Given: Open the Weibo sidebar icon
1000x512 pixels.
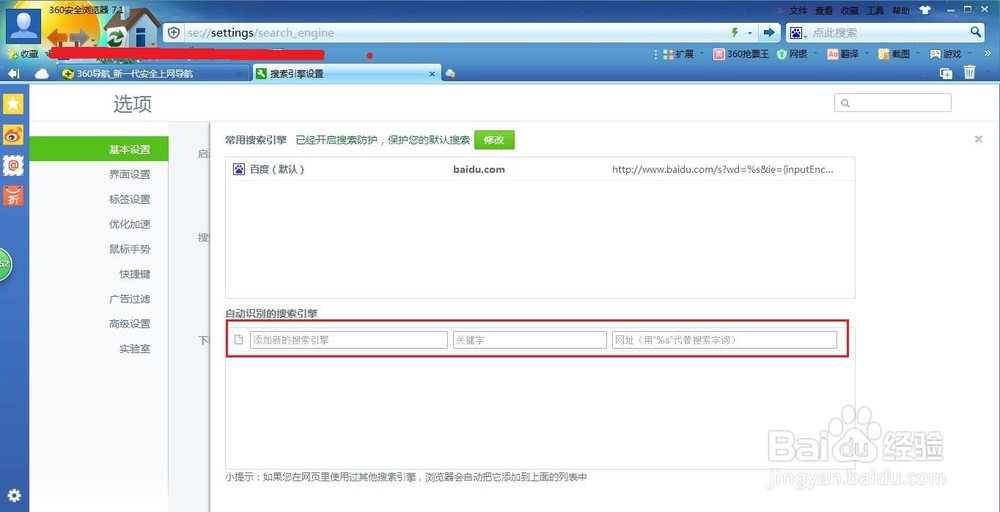Looking at the screenshot, I should click(x=13, y=135).
